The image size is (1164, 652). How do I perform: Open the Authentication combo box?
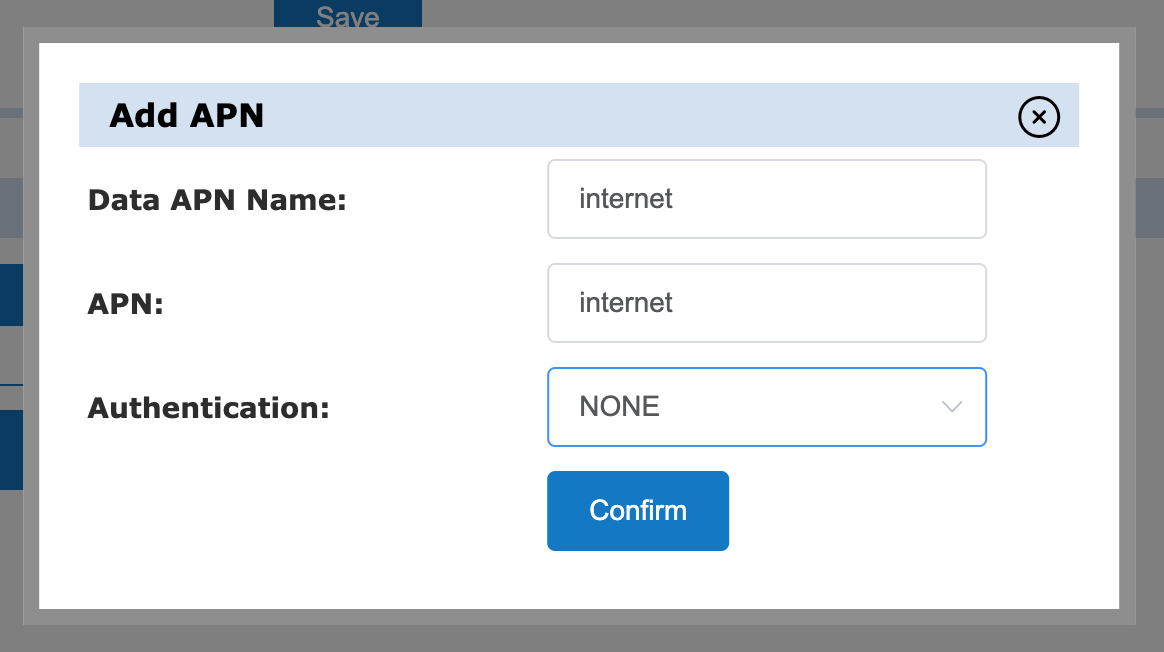(766, 407)
